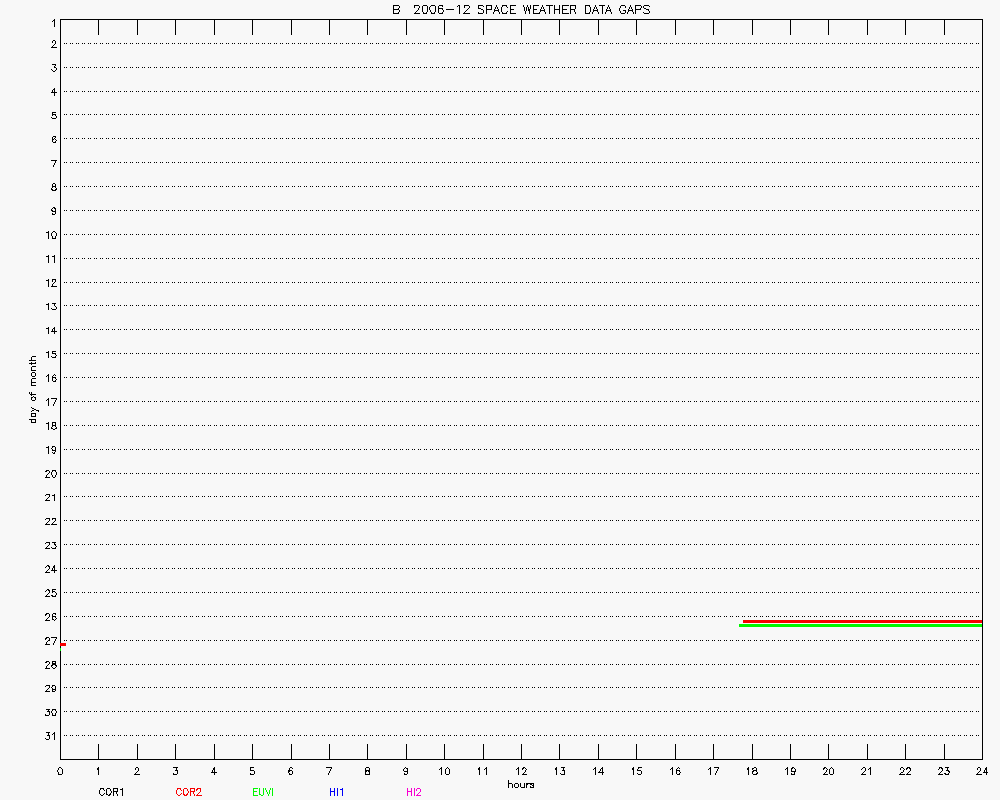Click day 27 label on y-axis
Viewport: 1000px width, 800px height.
click(x=49, y=641)
